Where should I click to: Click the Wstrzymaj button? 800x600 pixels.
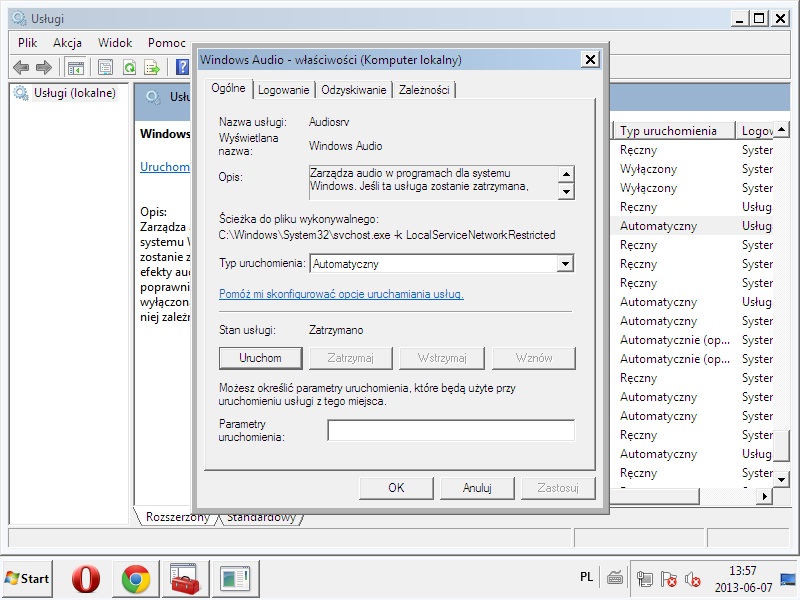442,358
